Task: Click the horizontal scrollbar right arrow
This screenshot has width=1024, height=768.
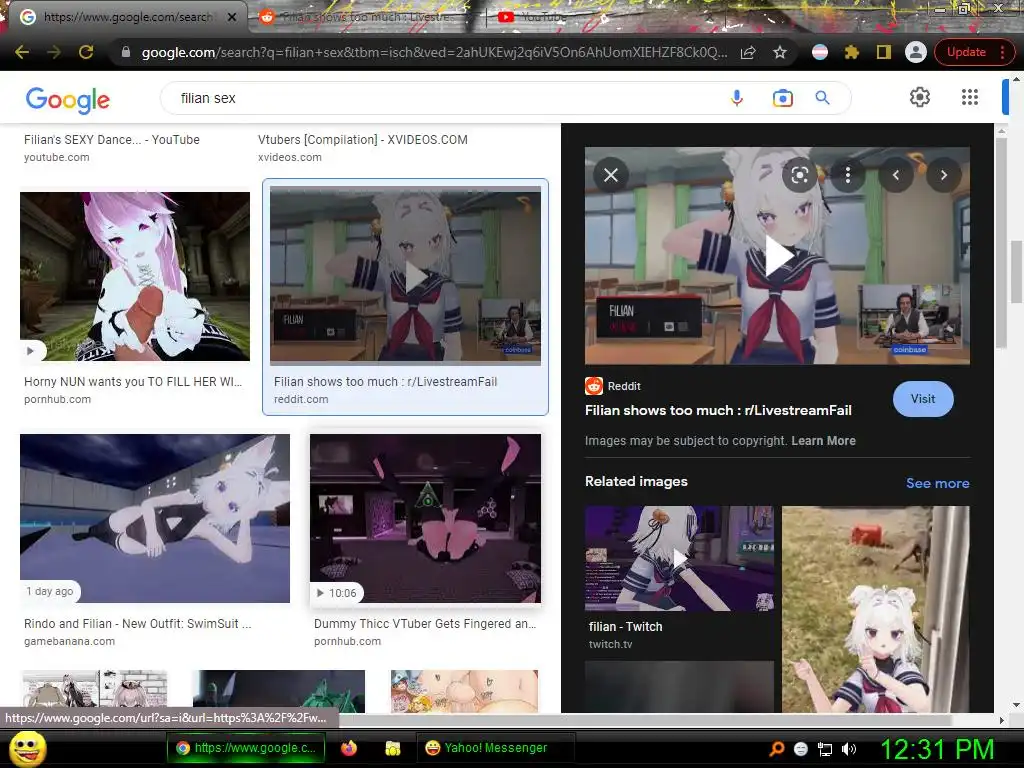Action: click(x=1001, y=720)
